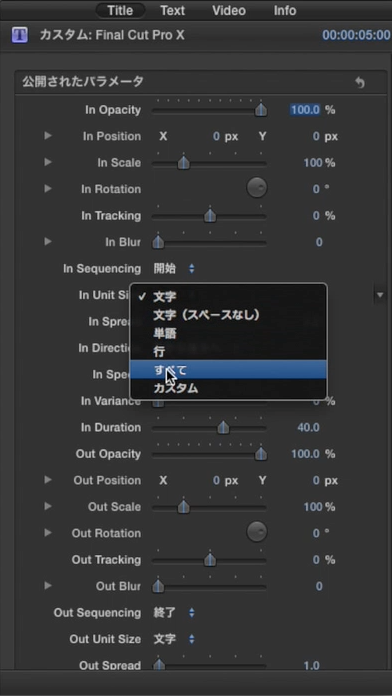Adjust the In Scale slider
Screen dimensions: 392x696
(x=183, y=163)
